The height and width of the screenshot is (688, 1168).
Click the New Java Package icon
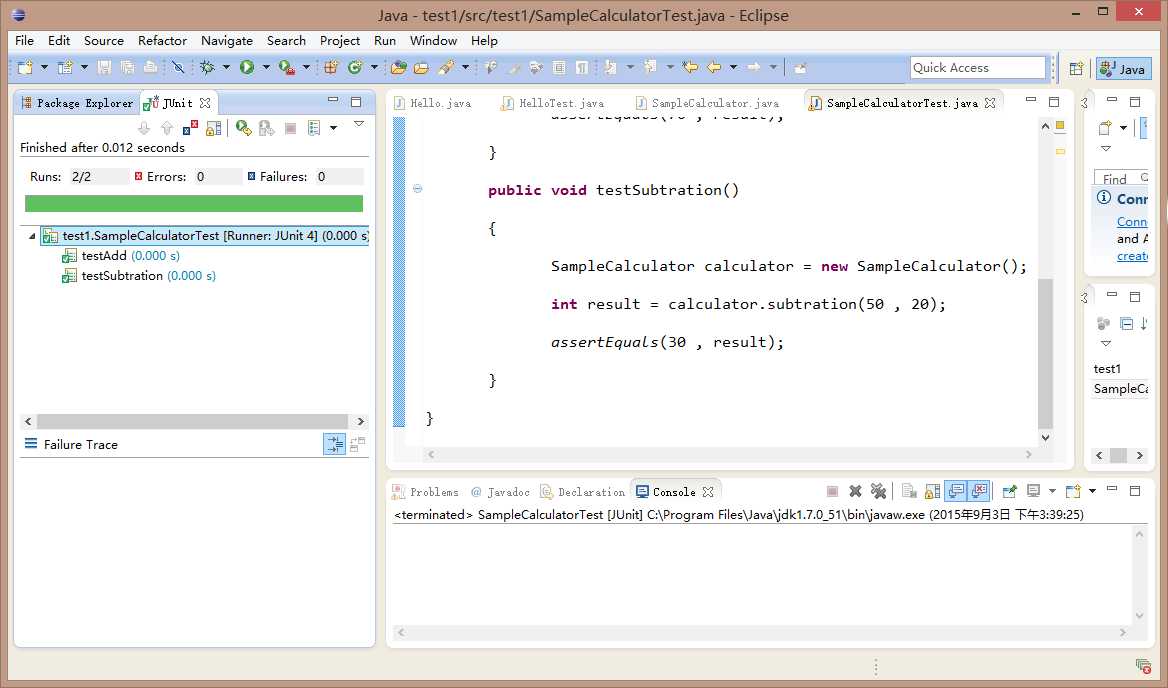(x=331, y=68)
